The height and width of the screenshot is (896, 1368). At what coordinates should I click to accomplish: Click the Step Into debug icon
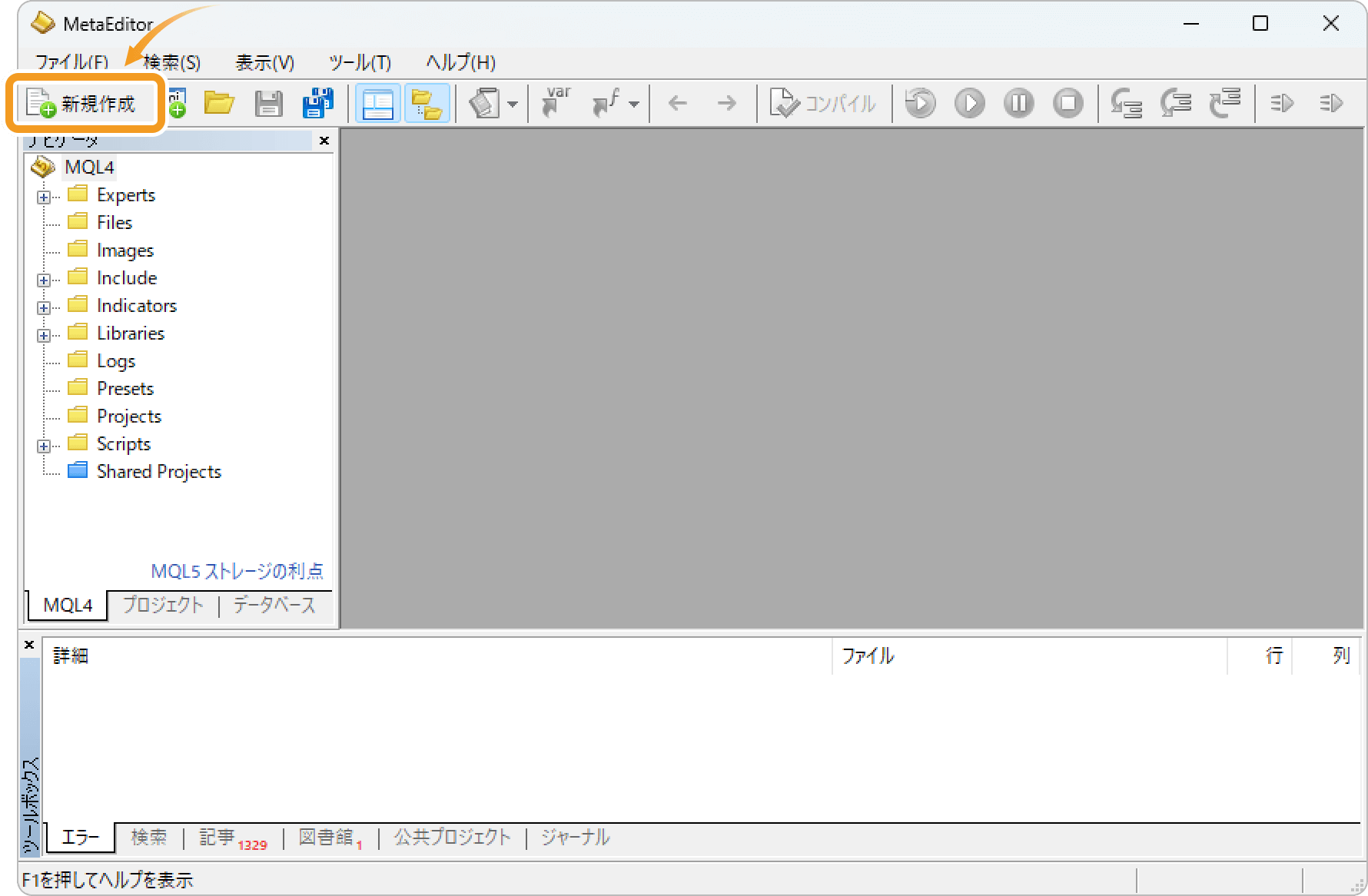(1127, 103)
